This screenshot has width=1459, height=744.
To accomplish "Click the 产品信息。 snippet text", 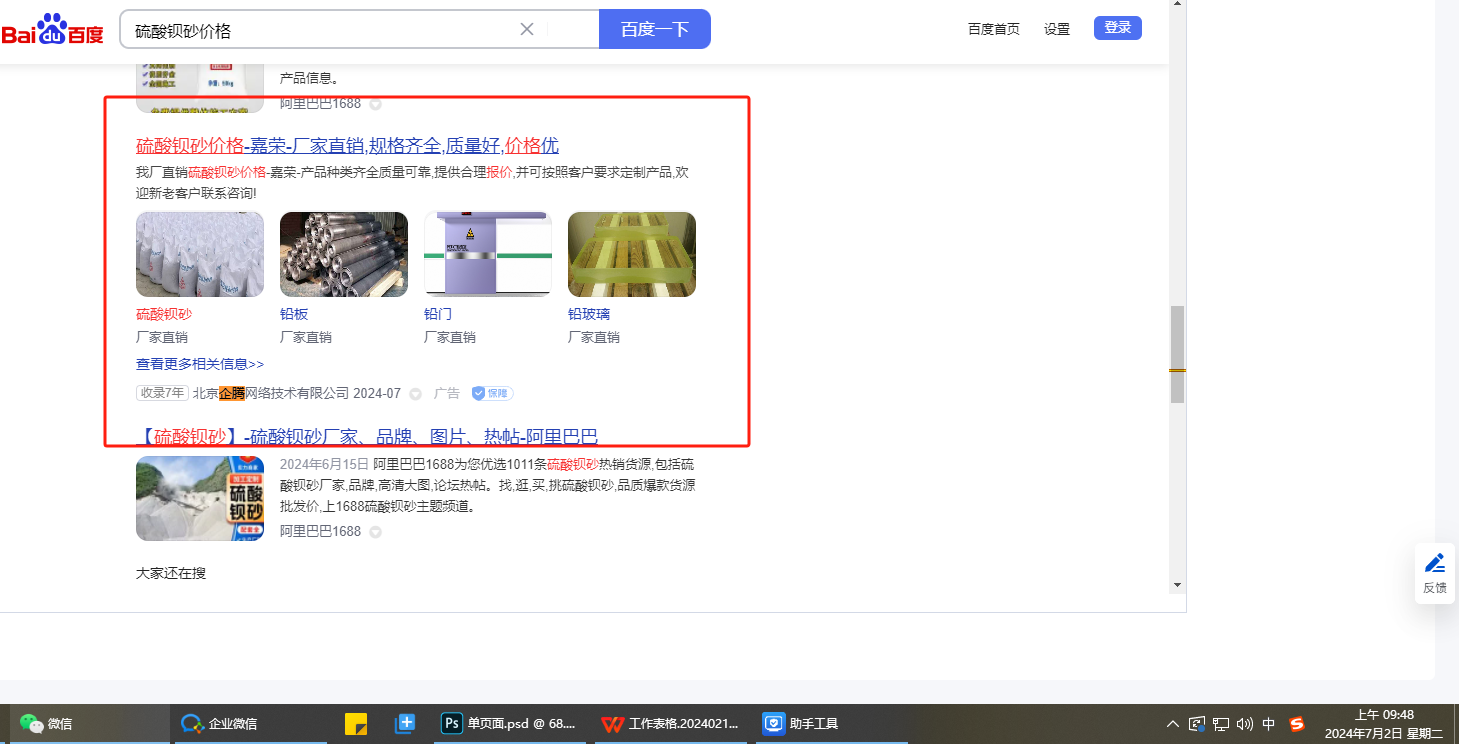I will 309,78.
